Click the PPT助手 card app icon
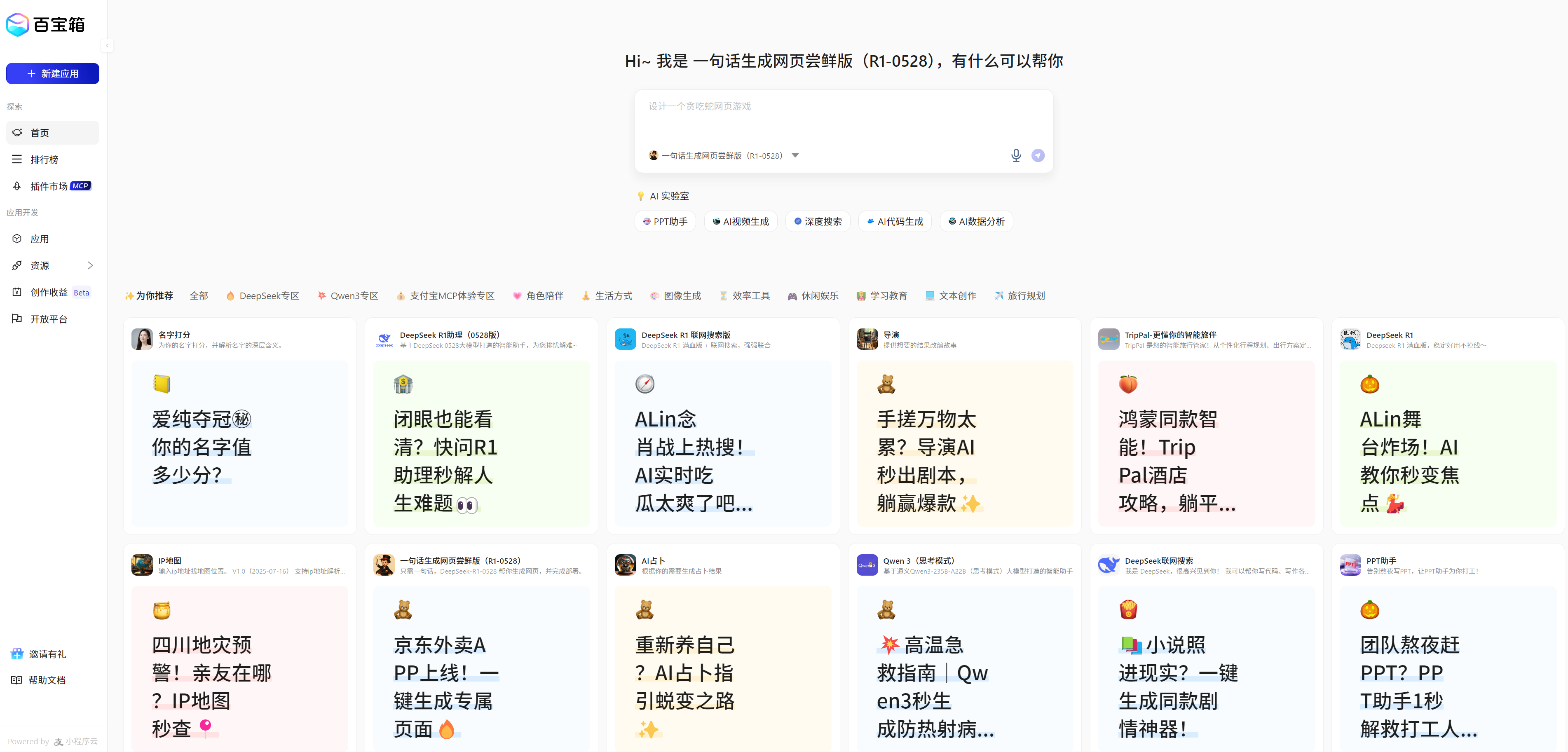This screenshot has width=1568, height=752. 1351,565
